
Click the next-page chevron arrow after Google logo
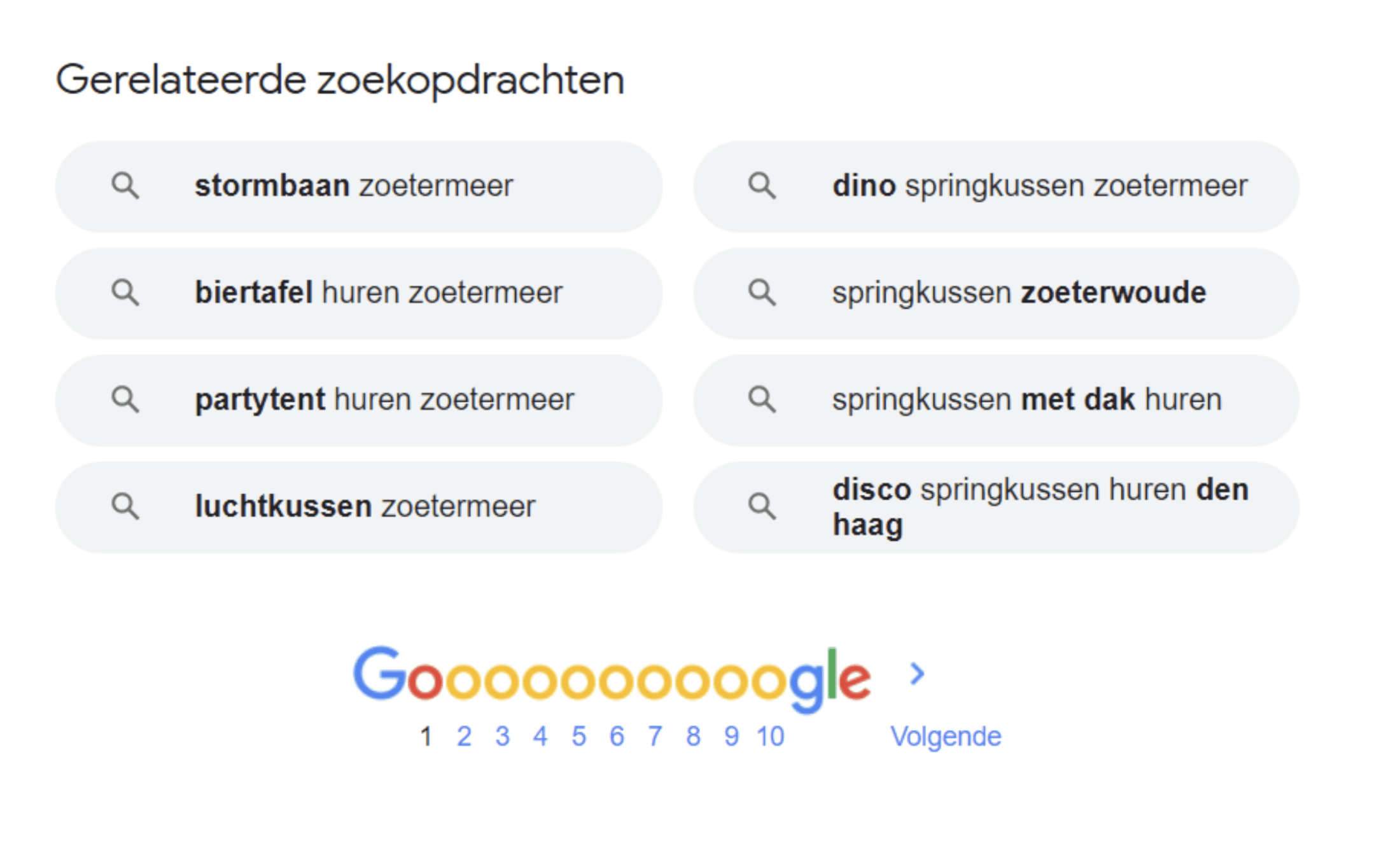click(917, 674)
